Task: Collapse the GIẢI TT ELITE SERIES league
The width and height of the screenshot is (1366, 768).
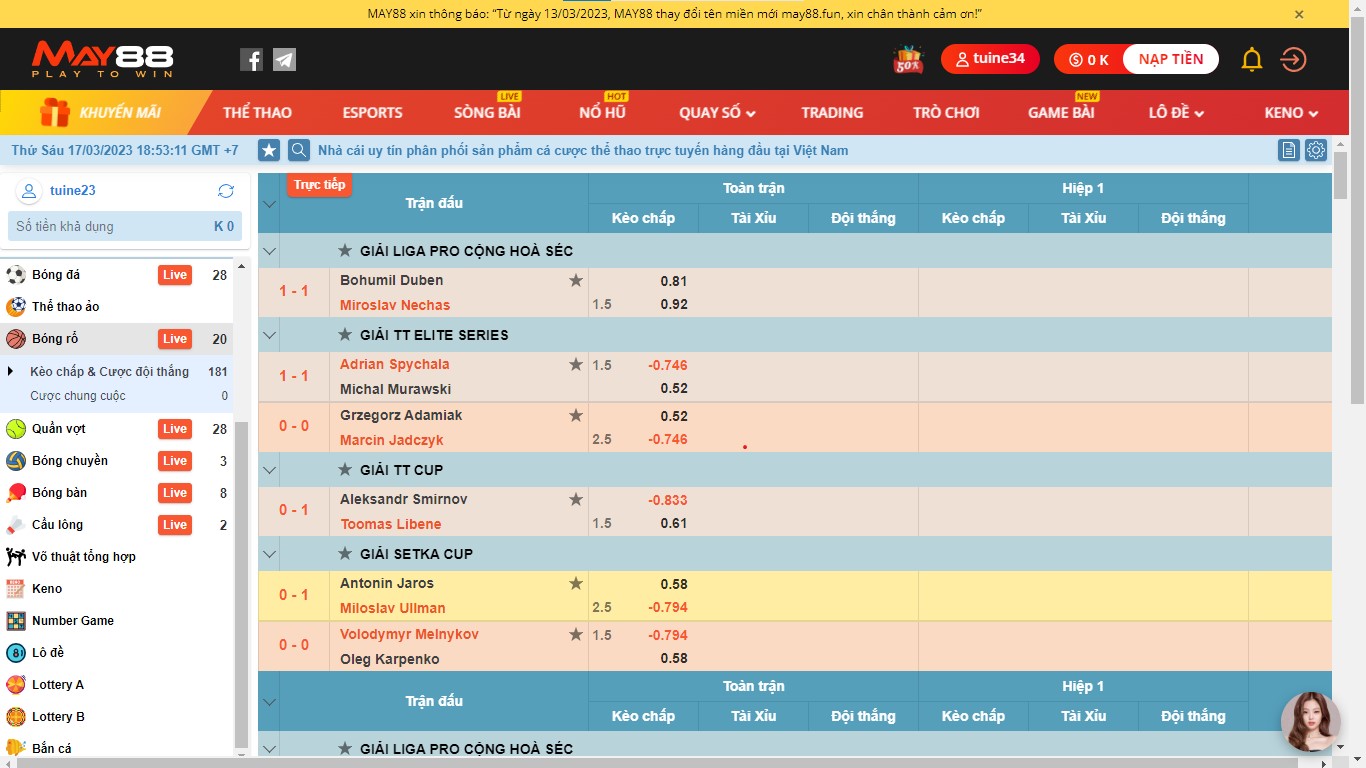Action: tap(268, 335)
